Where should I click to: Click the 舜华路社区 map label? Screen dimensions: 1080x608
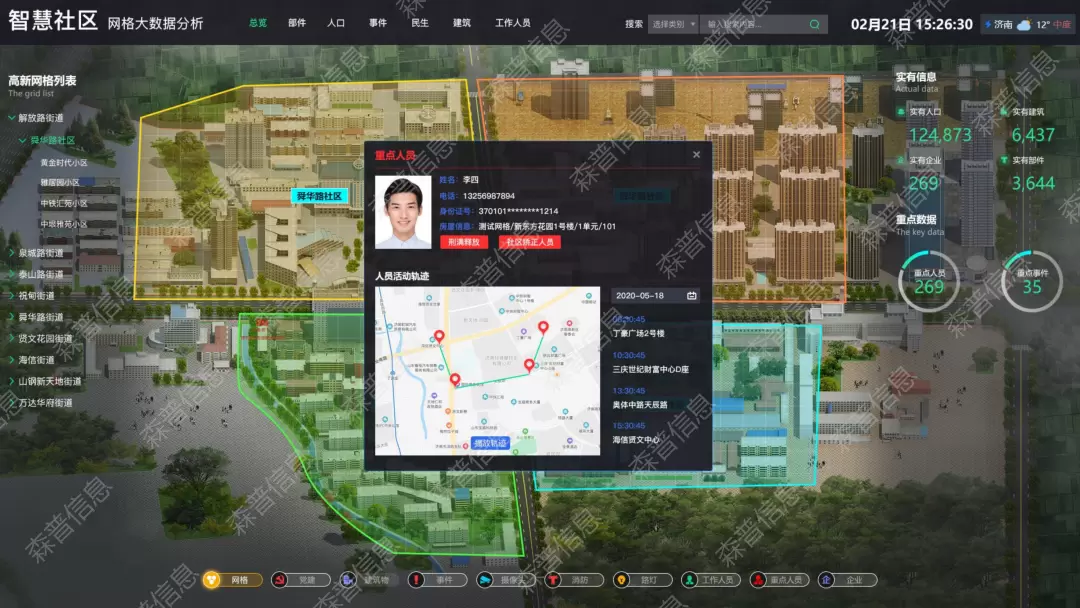click(x=319, y=196)
